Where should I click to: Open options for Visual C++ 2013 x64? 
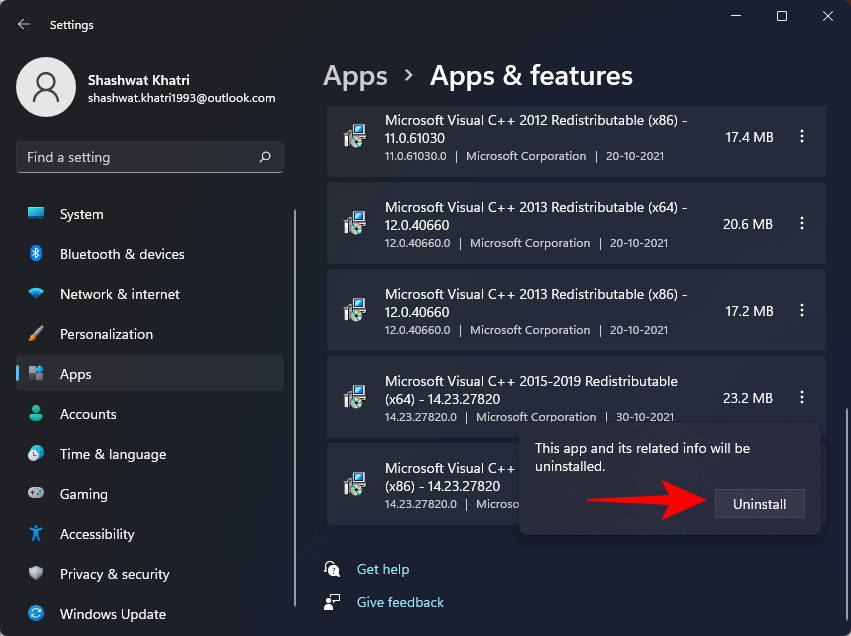coord(802,224)
